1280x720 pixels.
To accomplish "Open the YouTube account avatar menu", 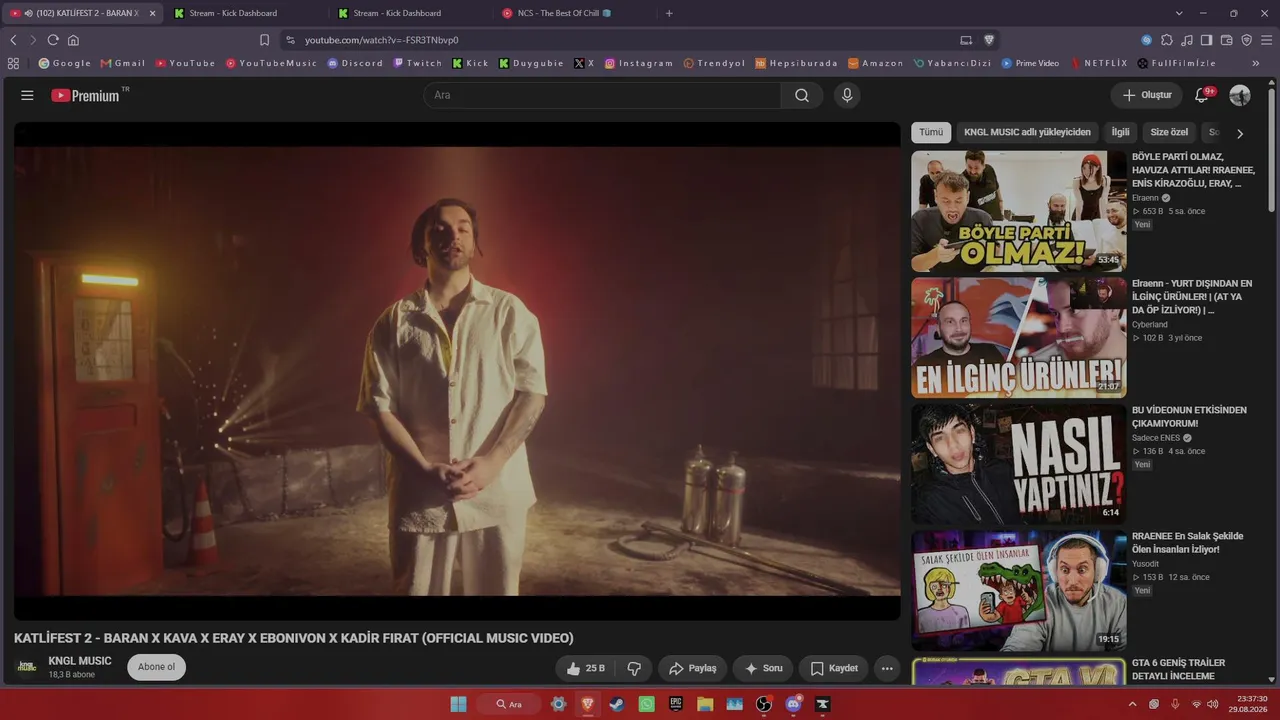I will pos(1240,95).
